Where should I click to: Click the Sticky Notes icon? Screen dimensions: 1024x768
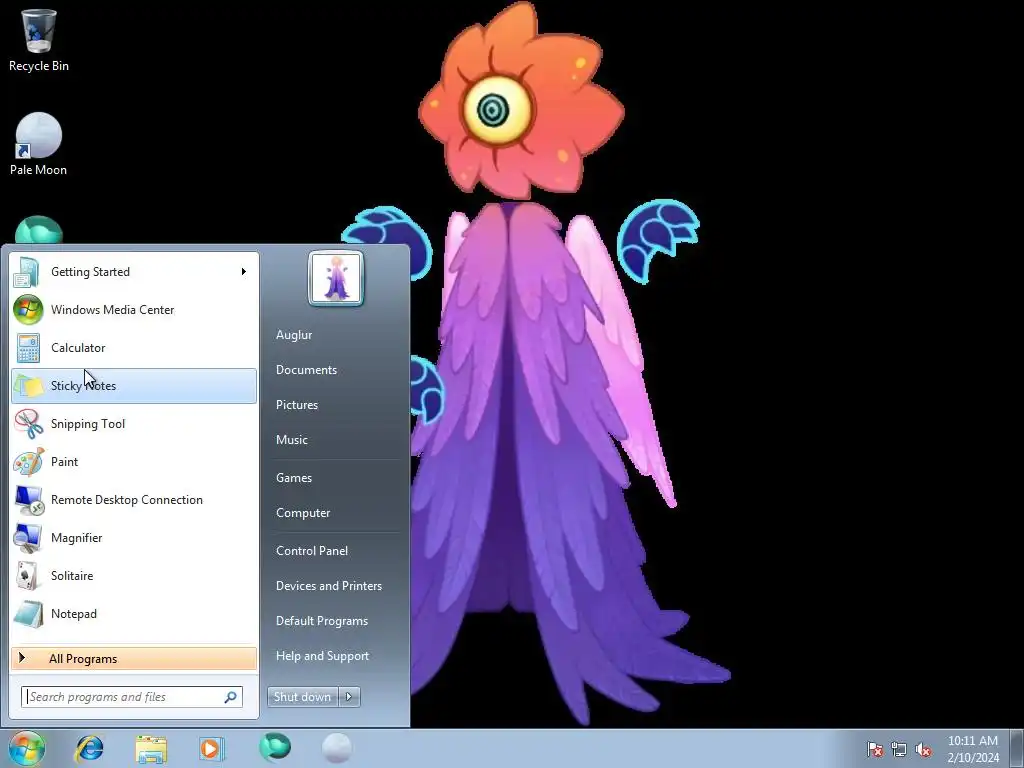pyautogui.click(x=28, y=385)
